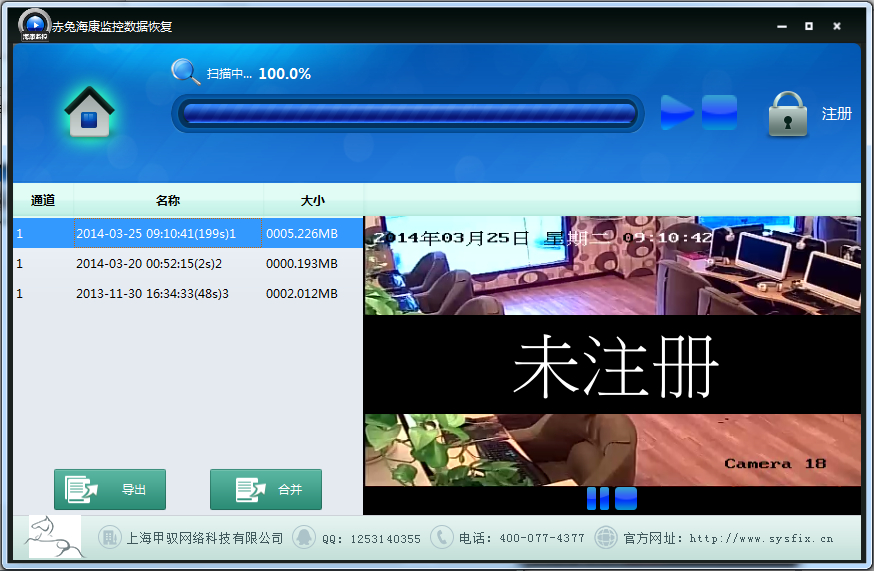The height and width of the screenshot is (571, 874).
Task: Click the 合并 merge button
Action: click(x=266, y=490)
